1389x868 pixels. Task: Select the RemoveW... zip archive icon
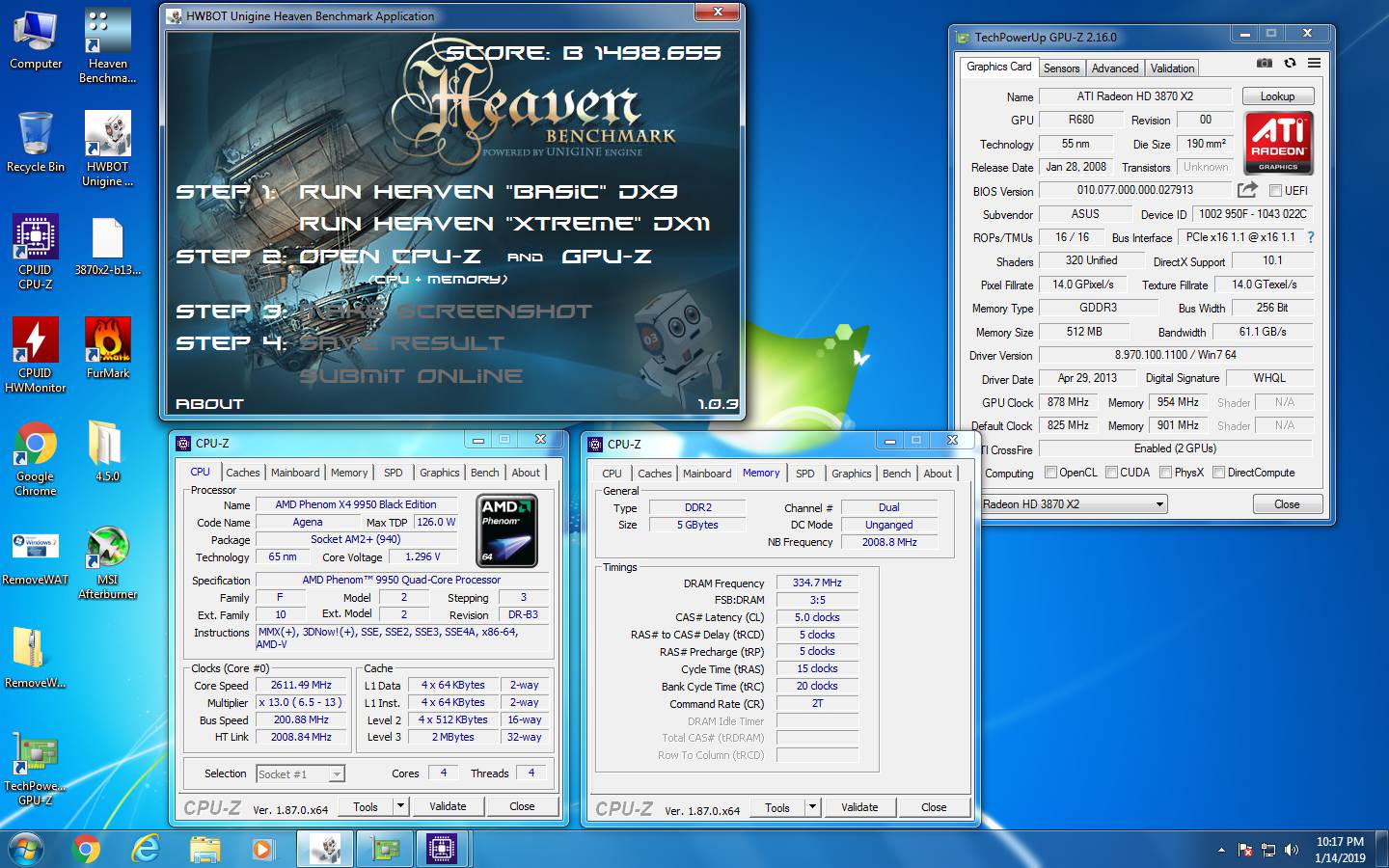tap(36, 658)
